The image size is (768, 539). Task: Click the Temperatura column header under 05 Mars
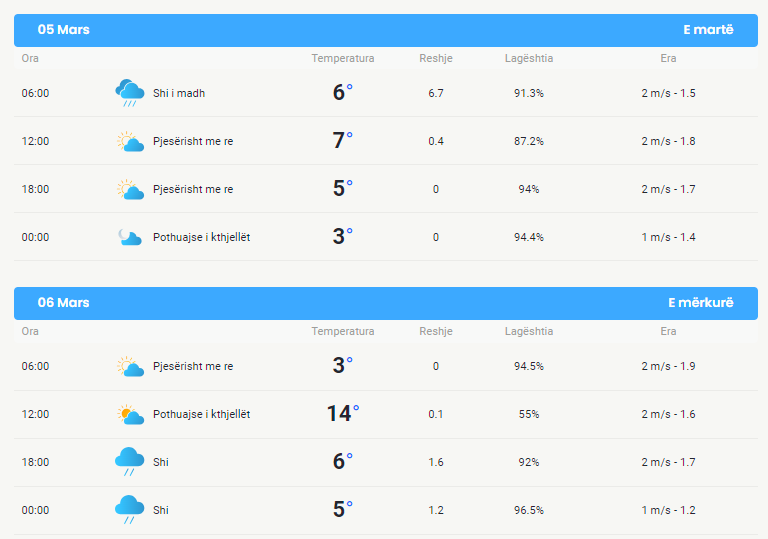(343, 58)
